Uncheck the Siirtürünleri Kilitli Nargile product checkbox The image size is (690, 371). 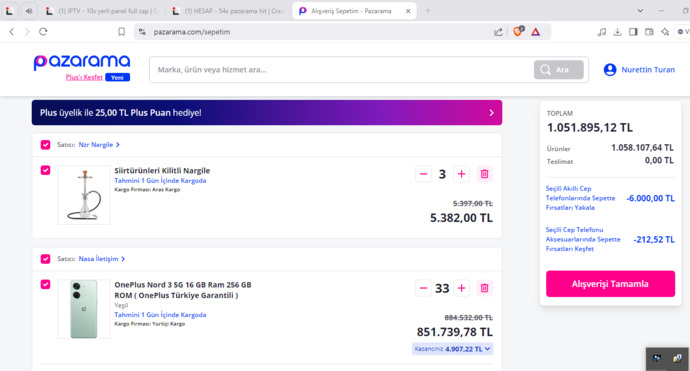[x=45, y=170]
